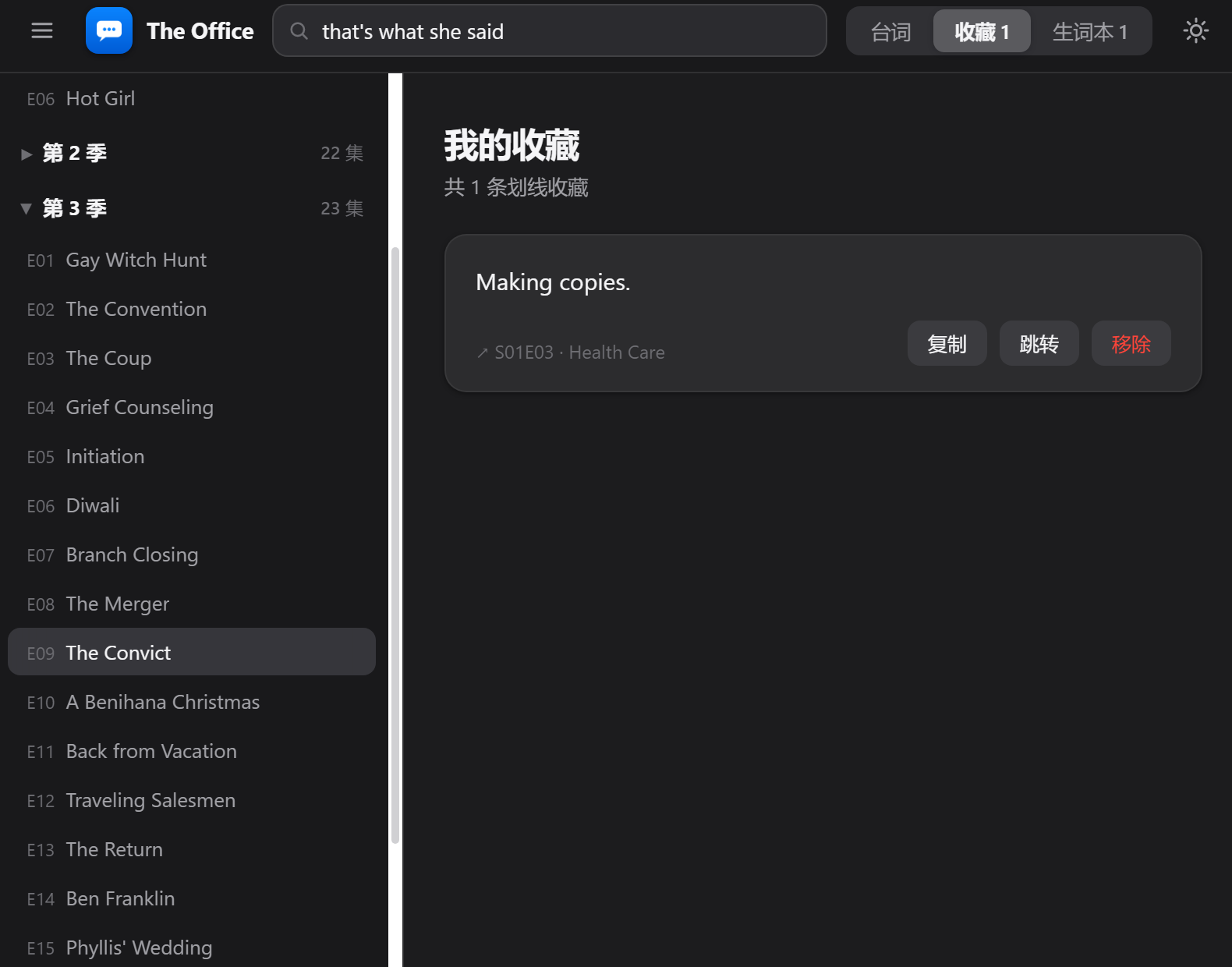1232x967 pixels.
Task: Open episode E04 Grief Counseling
Action: point(192,407)
